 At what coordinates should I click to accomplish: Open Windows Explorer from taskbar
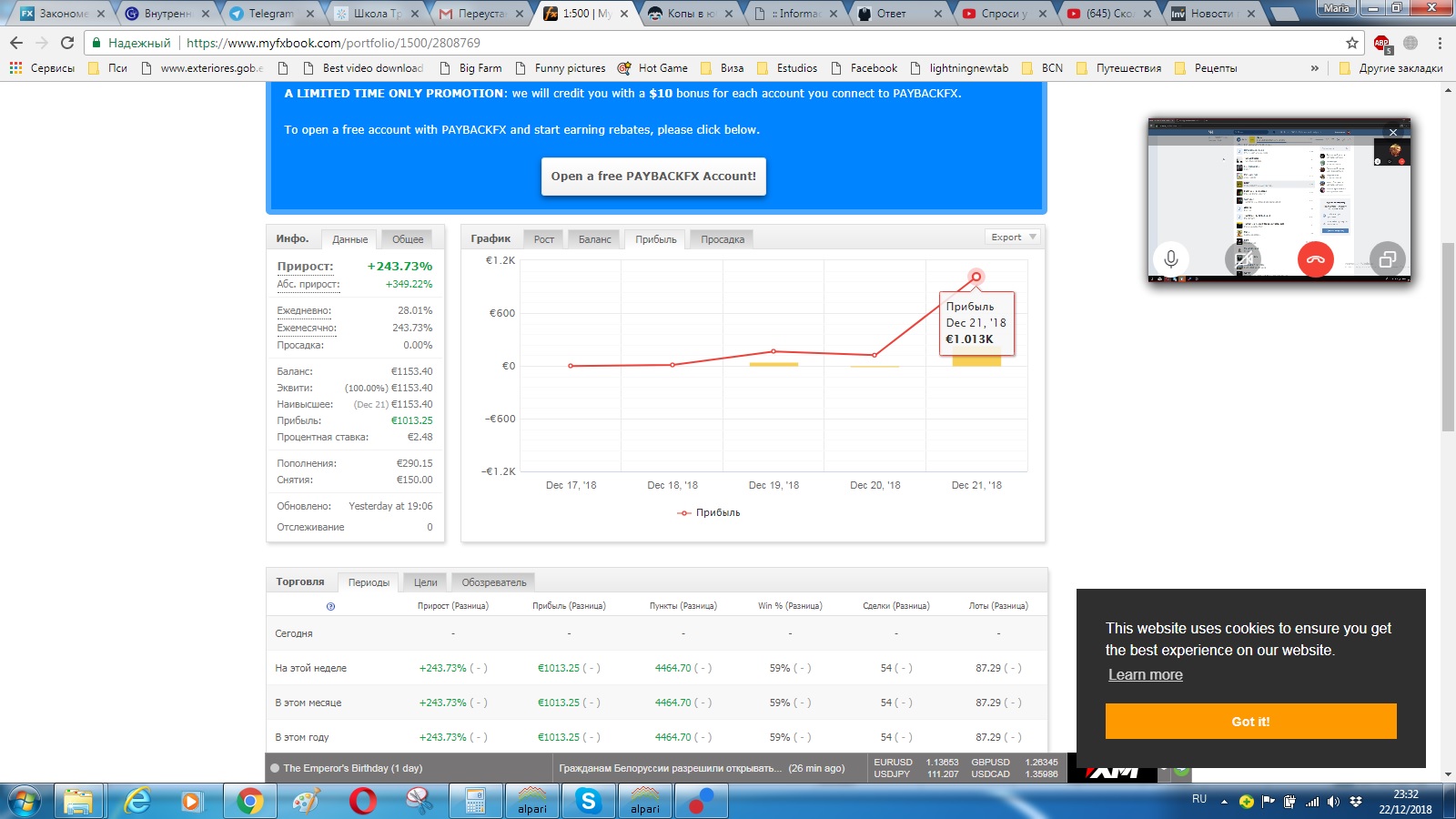(78, 801)
